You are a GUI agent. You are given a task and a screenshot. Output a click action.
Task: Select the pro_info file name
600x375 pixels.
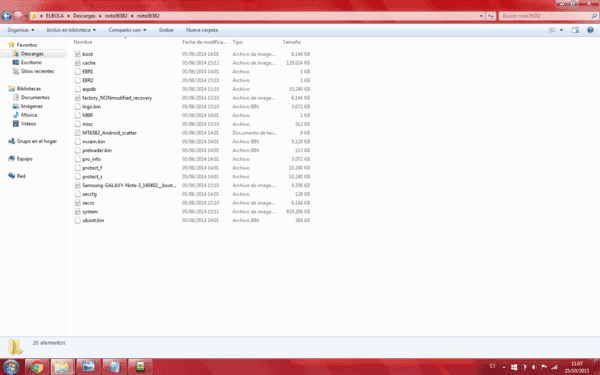point(91,159)
